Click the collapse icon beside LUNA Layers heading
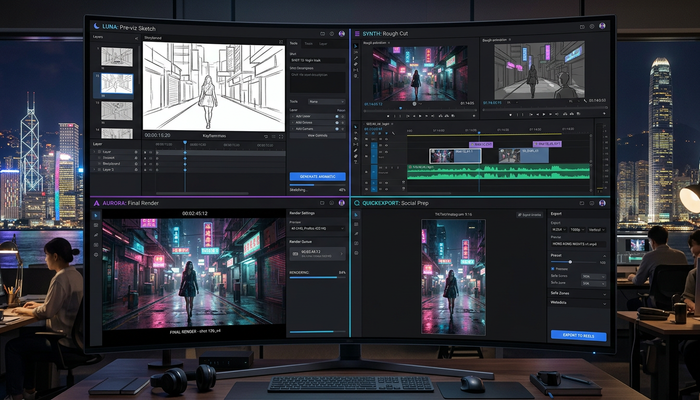Viewport: 700px width, 400px height. pyautogui.click(x=136, y=38)
